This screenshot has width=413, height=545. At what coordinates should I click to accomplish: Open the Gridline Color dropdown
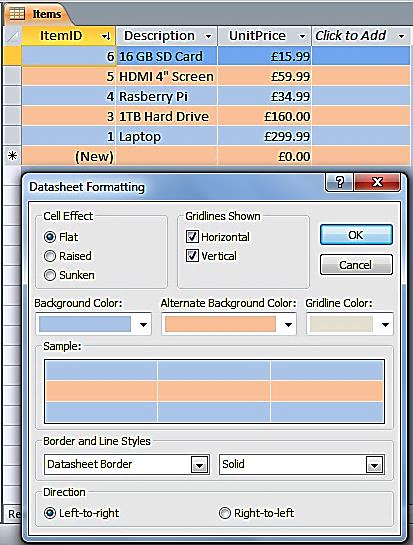point(385,325)
